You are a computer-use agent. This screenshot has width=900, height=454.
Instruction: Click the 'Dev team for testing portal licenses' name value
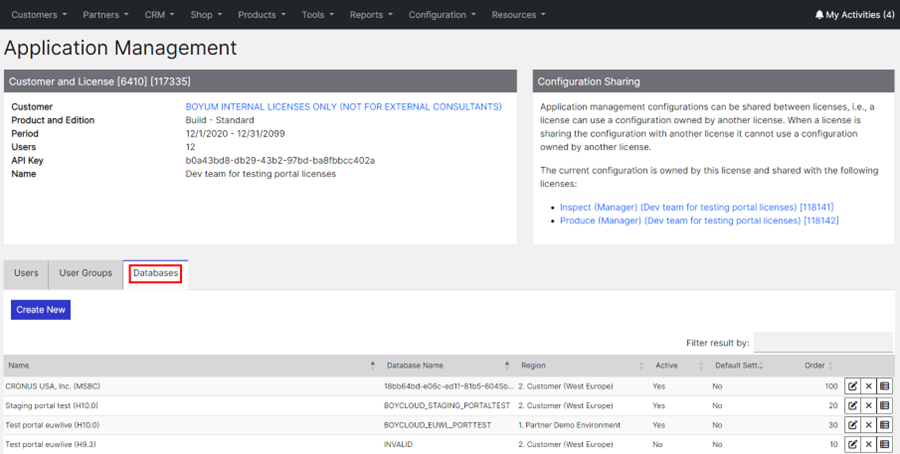click(x=261, y=174)
